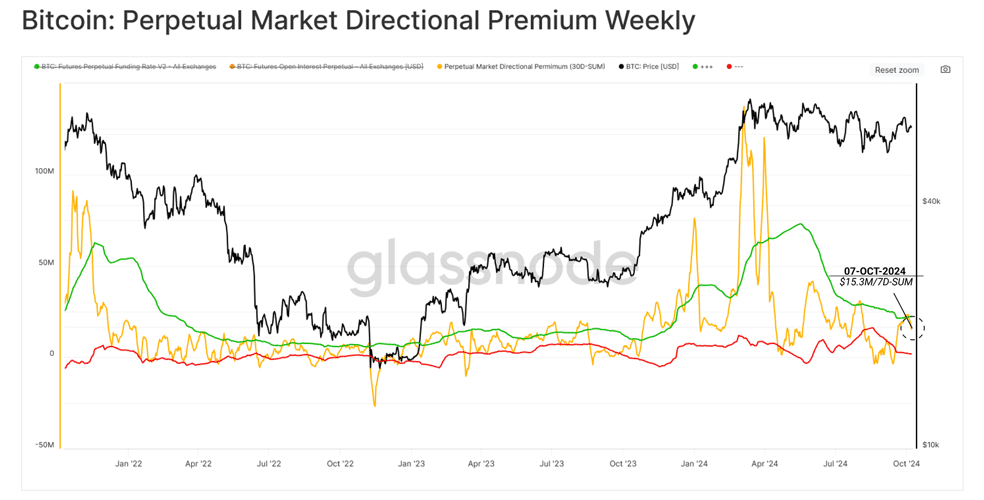Click the yellow legend dot for Directional Premium
Image resolution: width=984 pixels, height=500 pixels.
click(x=439, y=66)
